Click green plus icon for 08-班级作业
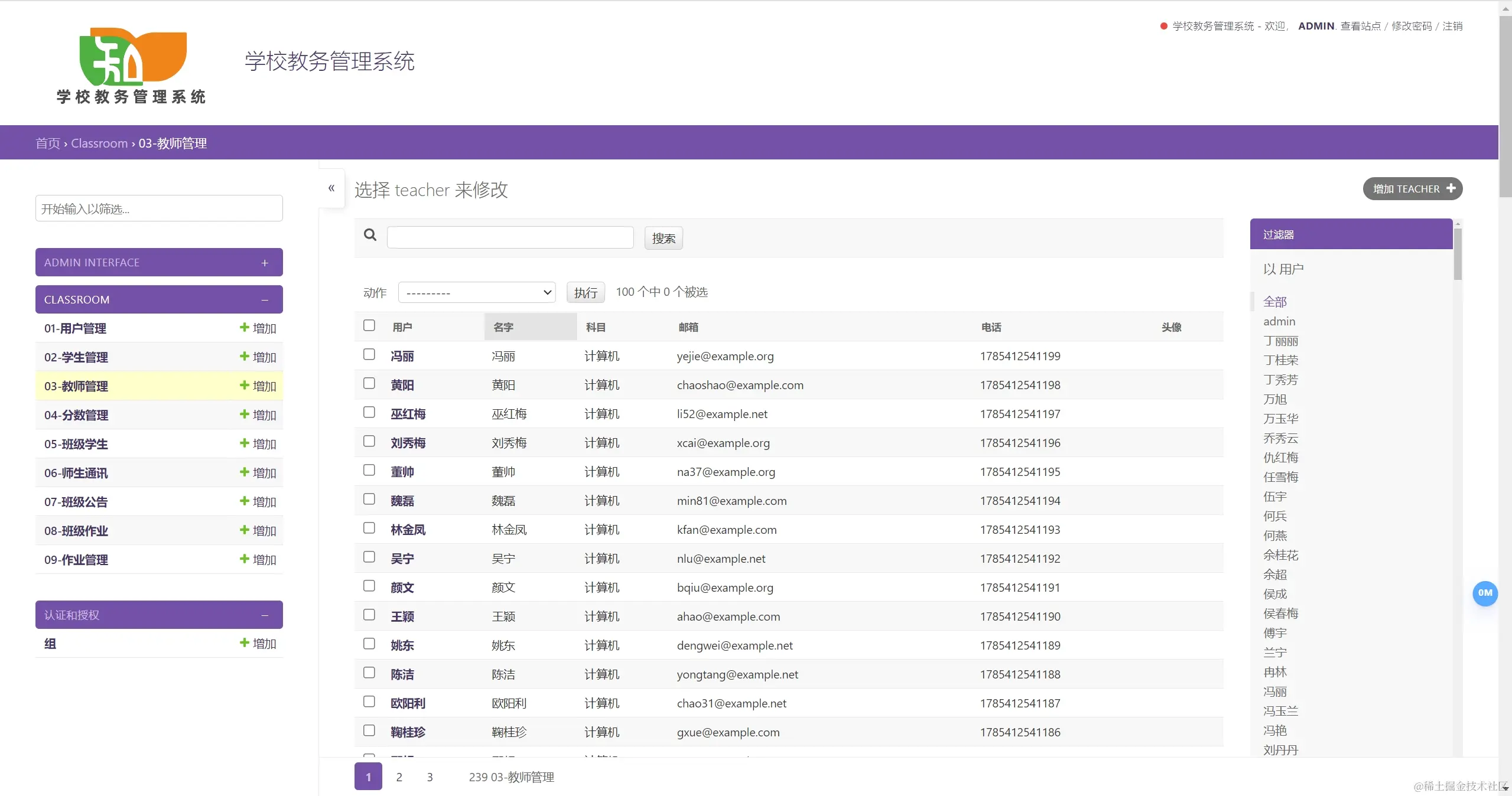This screenshot has height=796, width=1512. point(244,530)
